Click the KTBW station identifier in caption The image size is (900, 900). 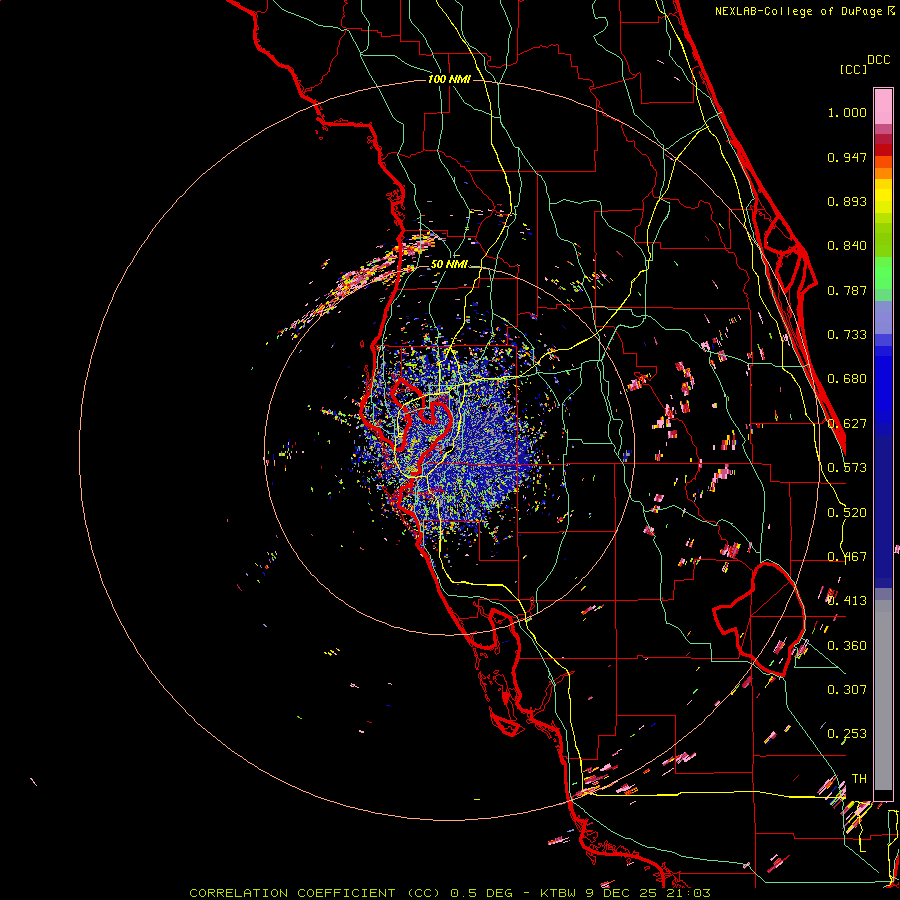click(558, 893)
